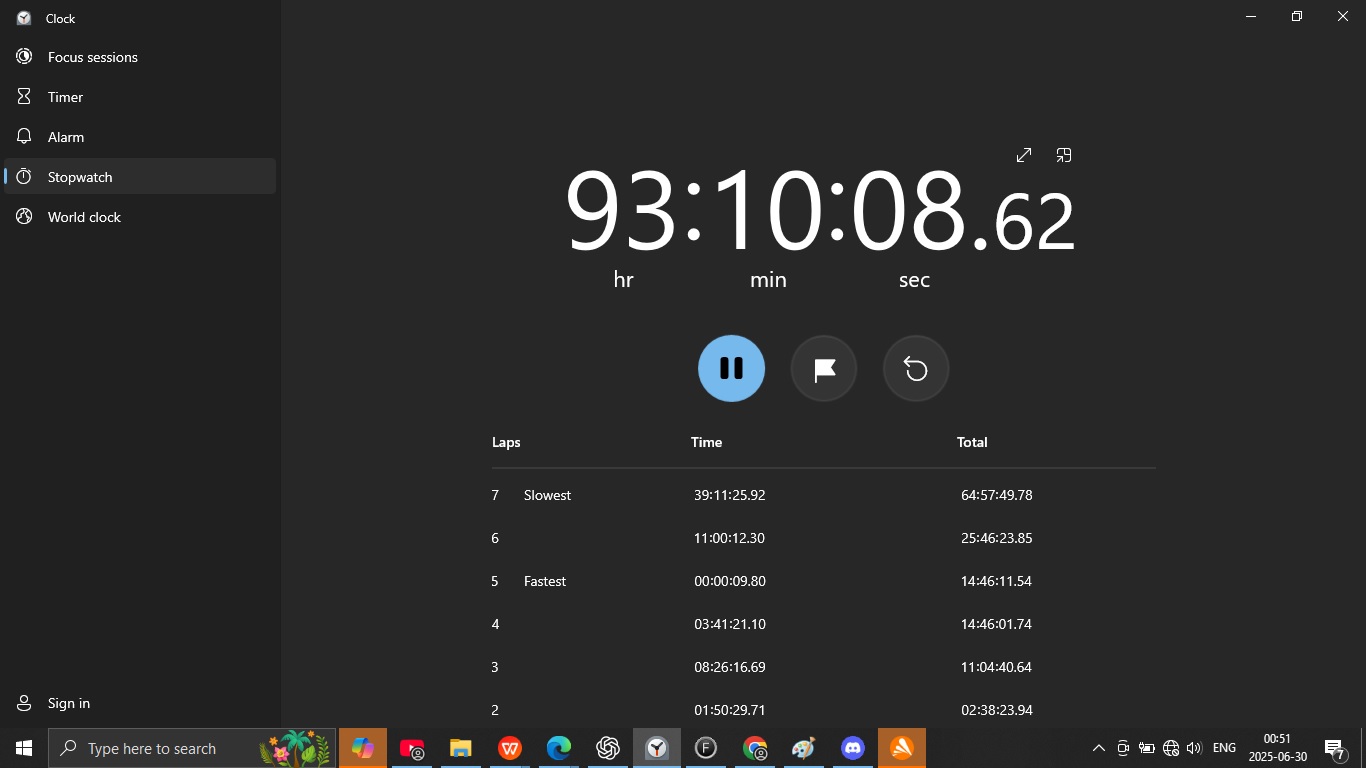Click lap time 03:41:21.10
Screen dimensions: 1366x768
pos(730,624)
